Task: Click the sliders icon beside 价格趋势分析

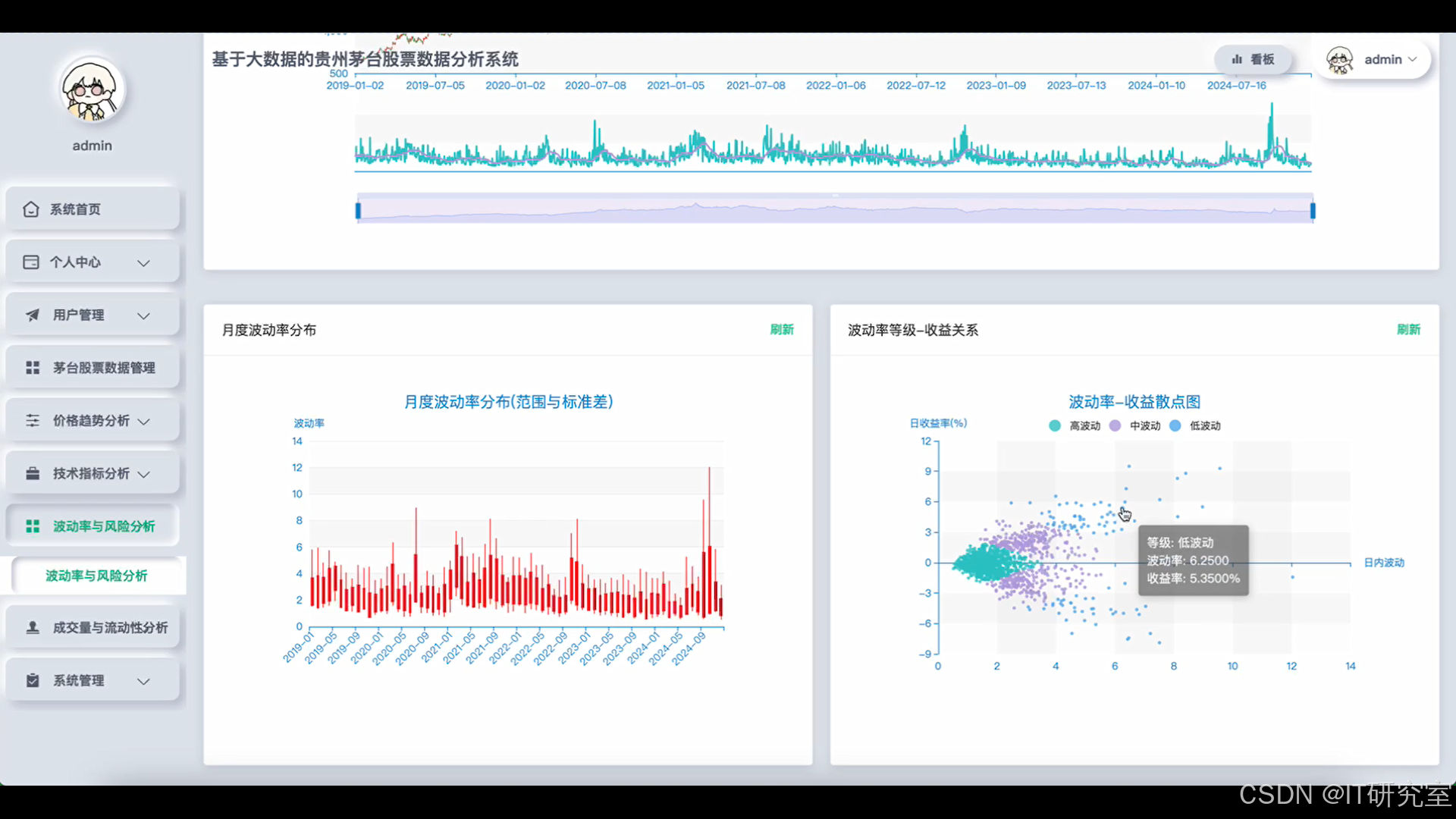Action: (x=33, y=420)
